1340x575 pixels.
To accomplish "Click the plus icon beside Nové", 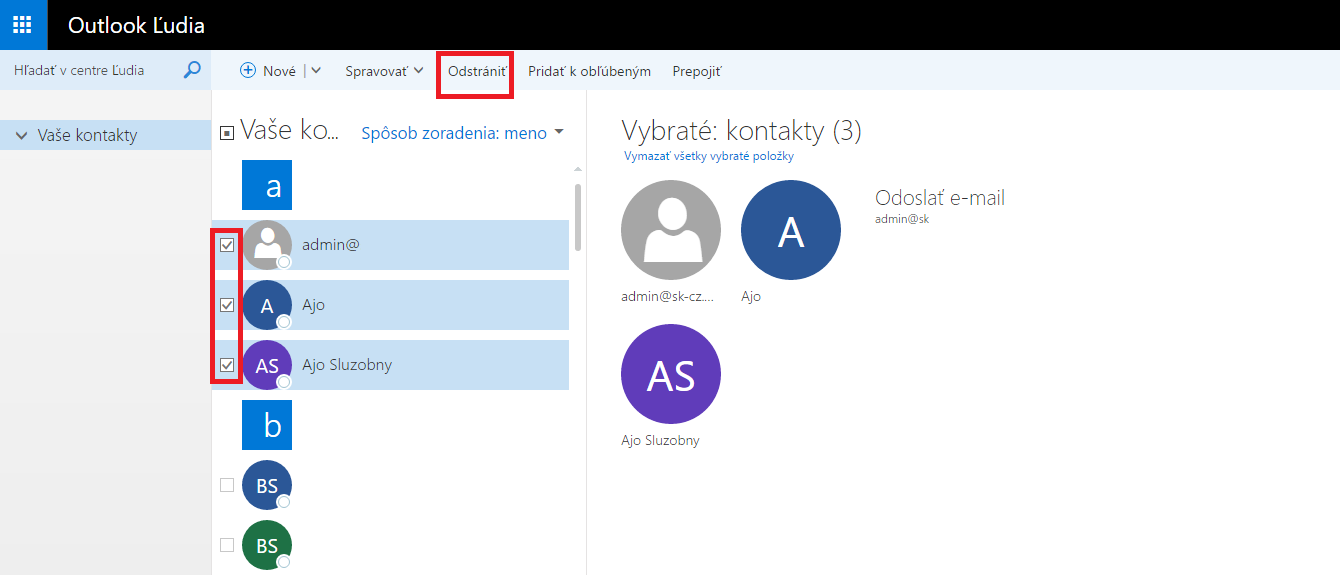I will 248,71.
